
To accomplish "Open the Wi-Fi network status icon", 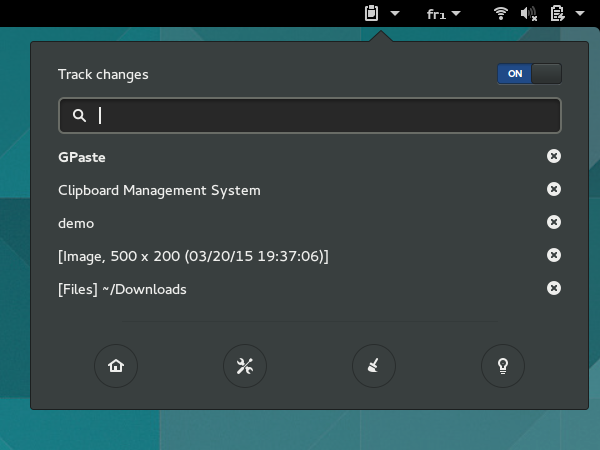I will (501, 13).
